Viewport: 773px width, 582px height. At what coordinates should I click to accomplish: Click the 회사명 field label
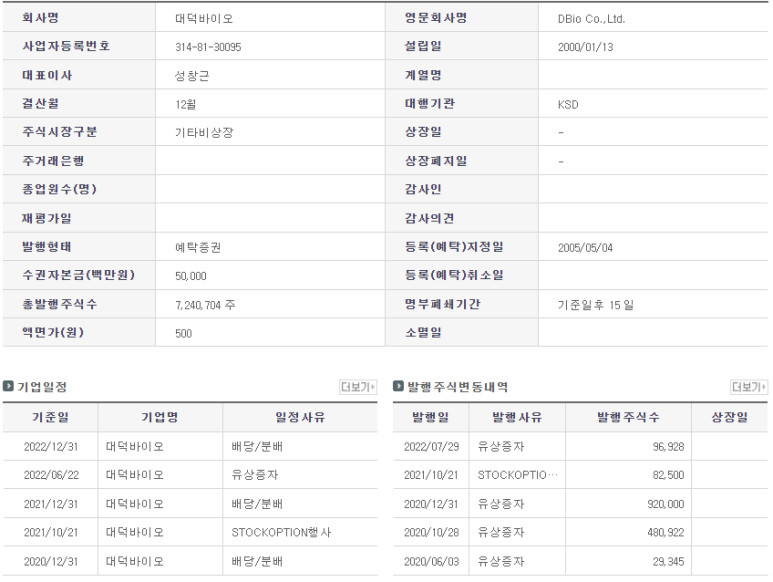pos(40,18)
